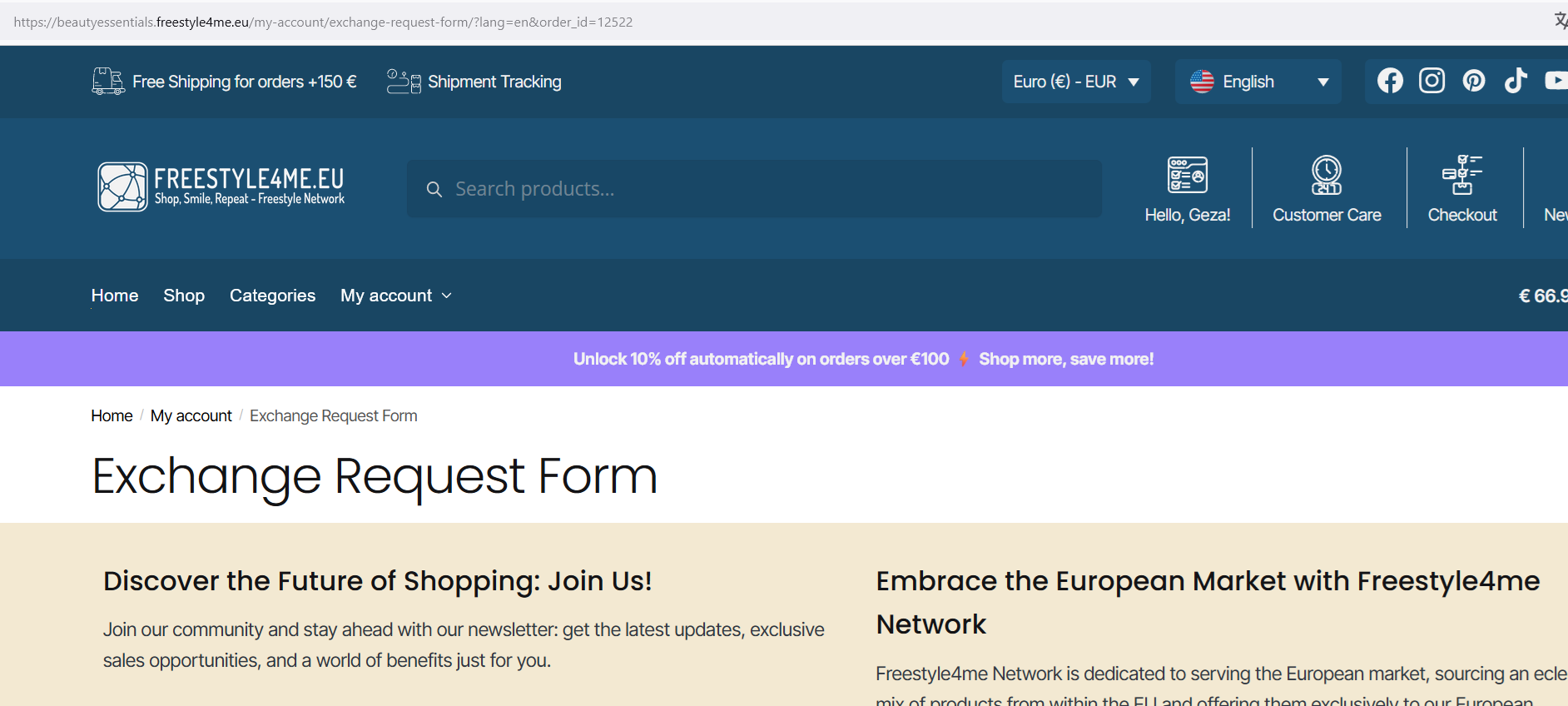Expand the My account menu chevron
The height and width of the screenshot is (706, 1568).
click(447, 296)
